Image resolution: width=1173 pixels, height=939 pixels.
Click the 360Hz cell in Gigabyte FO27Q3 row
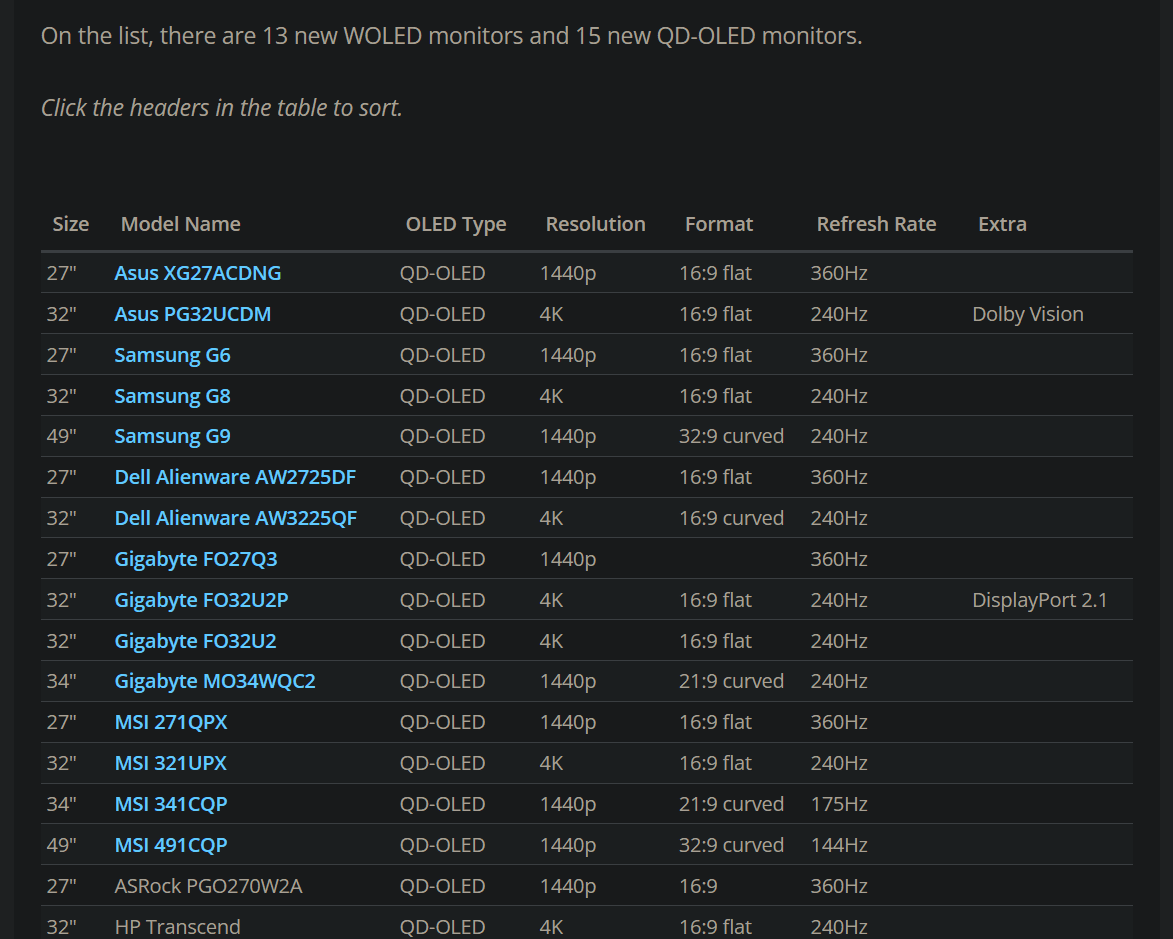[839, 560]
